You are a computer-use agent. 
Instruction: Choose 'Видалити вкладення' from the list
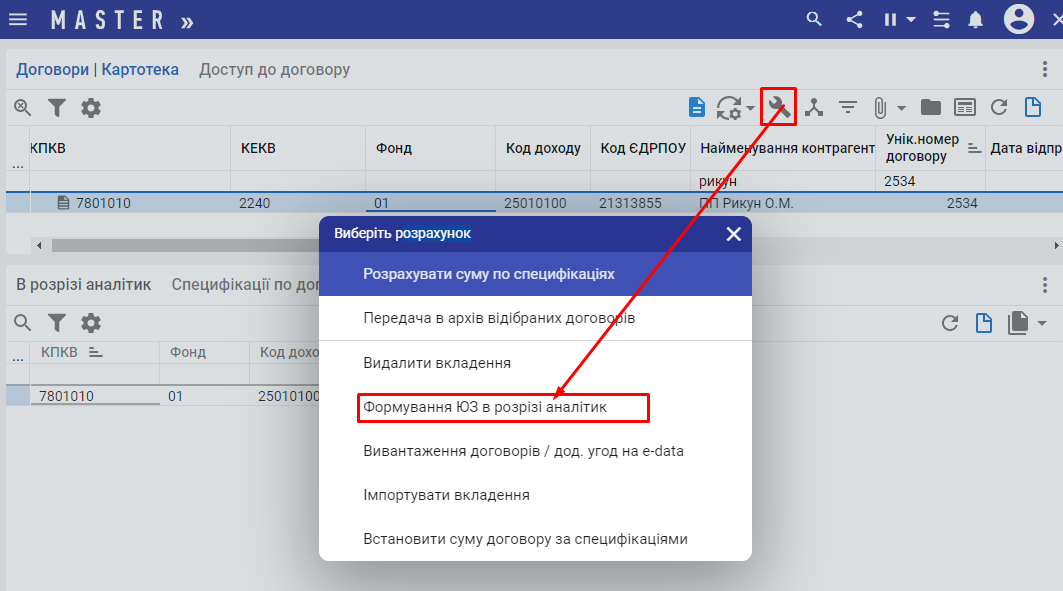437,363
